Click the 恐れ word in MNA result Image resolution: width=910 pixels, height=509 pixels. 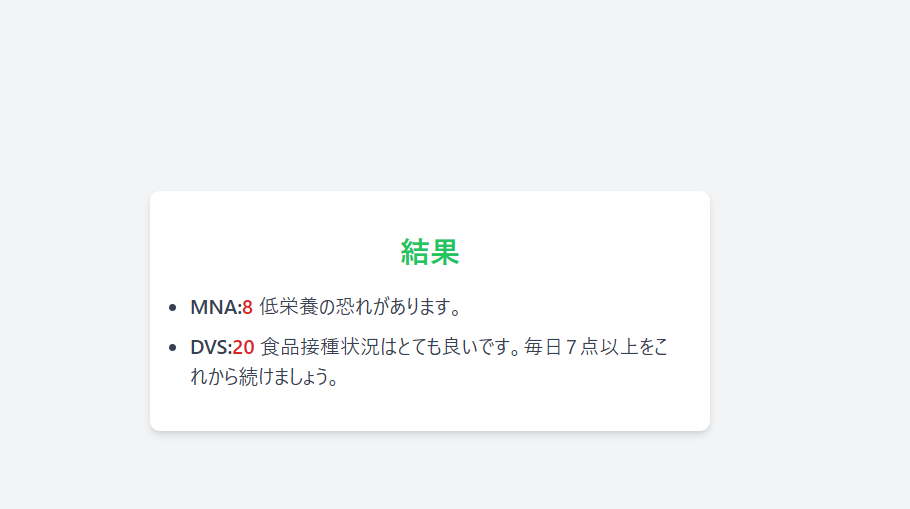click(355, 306)
